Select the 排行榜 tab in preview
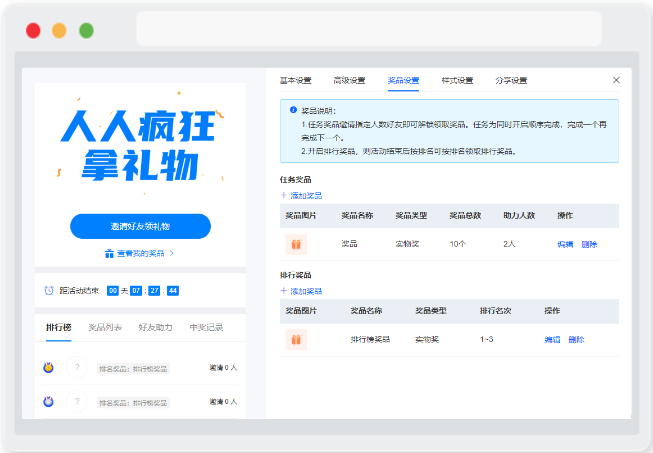 tap(58, 327)
